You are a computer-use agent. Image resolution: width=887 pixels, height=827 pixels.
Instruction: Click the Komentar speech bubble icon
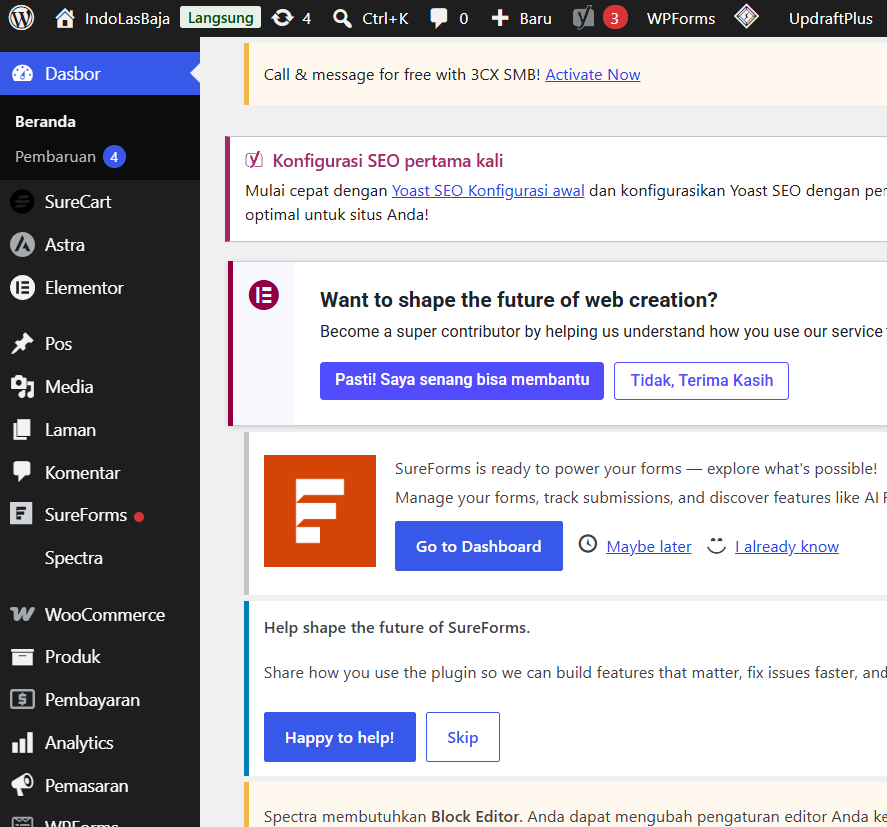coord(22,472)
